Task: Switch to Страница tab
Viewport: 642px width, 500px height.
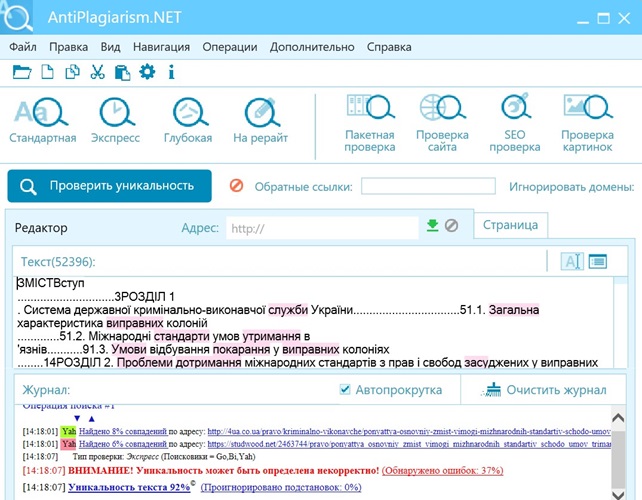Action: click(511, 225)
